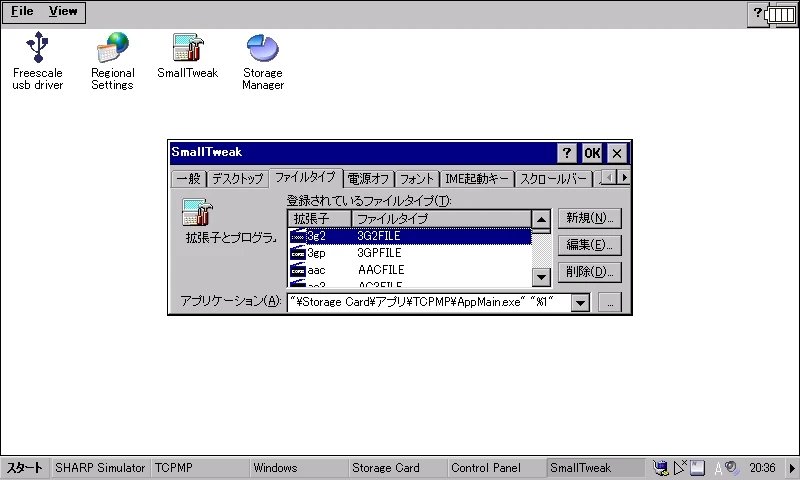Click the tab strip left scroll arrow

tap(609, 178)
